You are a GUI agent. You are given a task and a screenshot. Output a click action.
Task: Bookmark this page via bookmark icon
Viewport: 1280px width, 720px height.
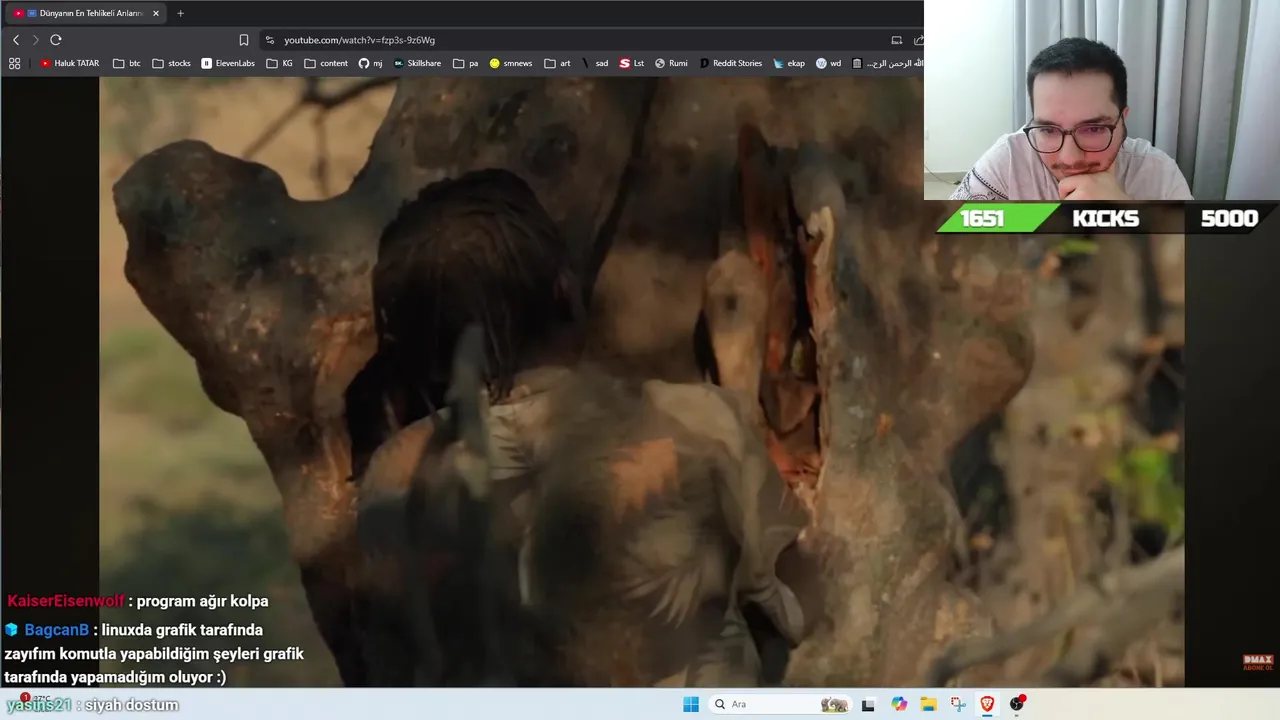[x=243, y=40]
